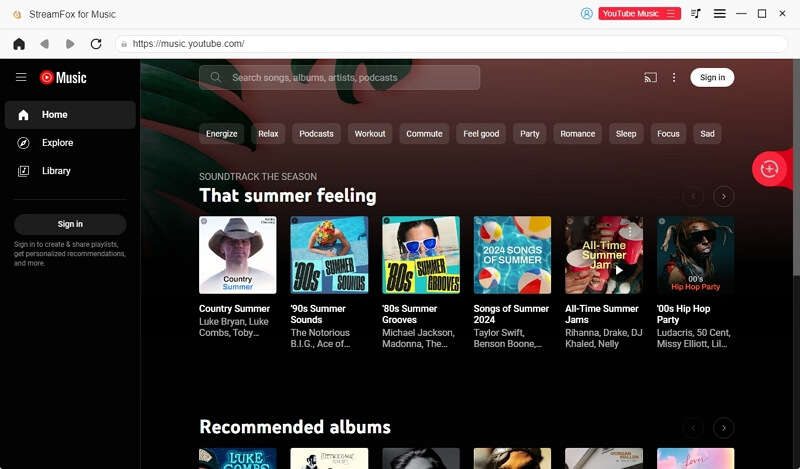Navigate back with the left arrow

coord(44,44)
